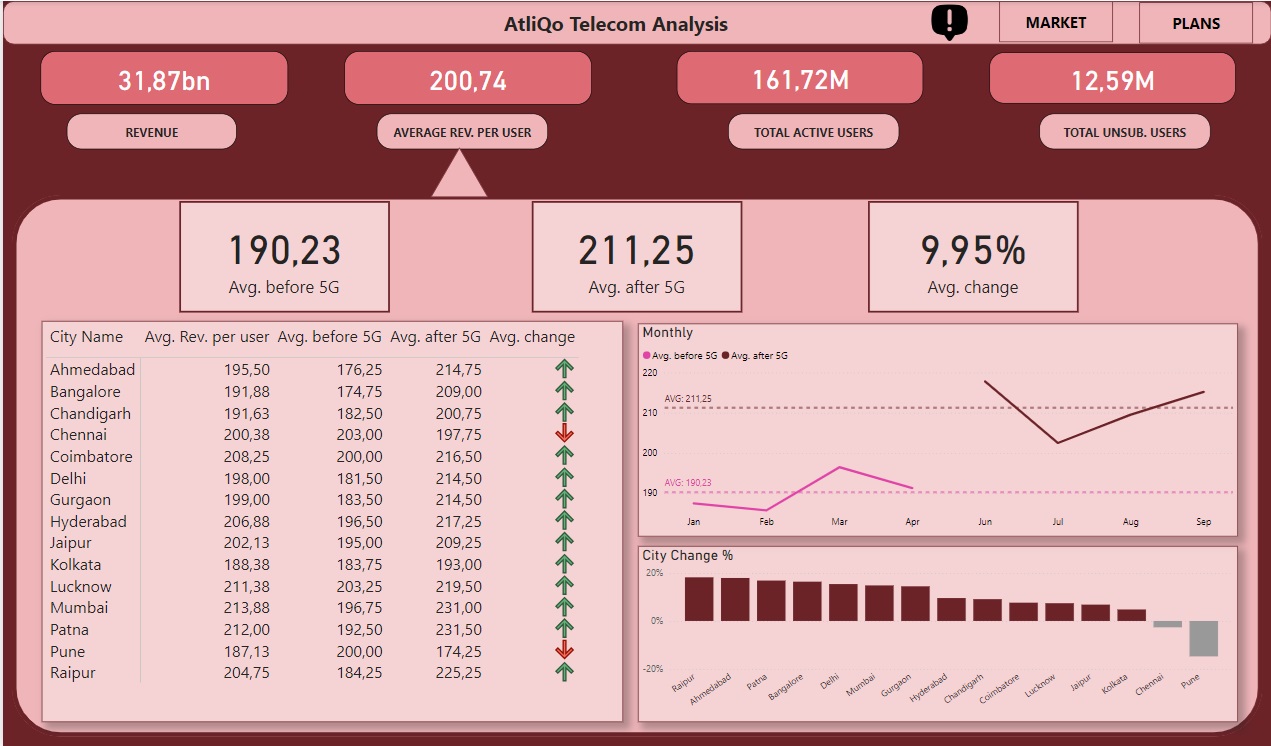Click the black exclamation info icon
Screen dimensions: 1271x746
pos(949,22)
